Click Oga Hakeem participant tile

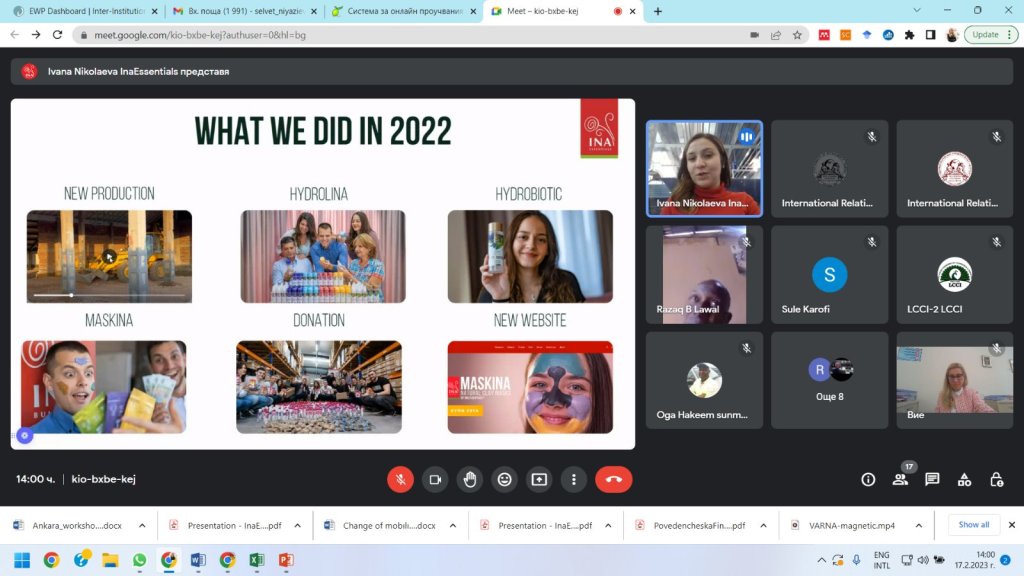click(704, 380)
